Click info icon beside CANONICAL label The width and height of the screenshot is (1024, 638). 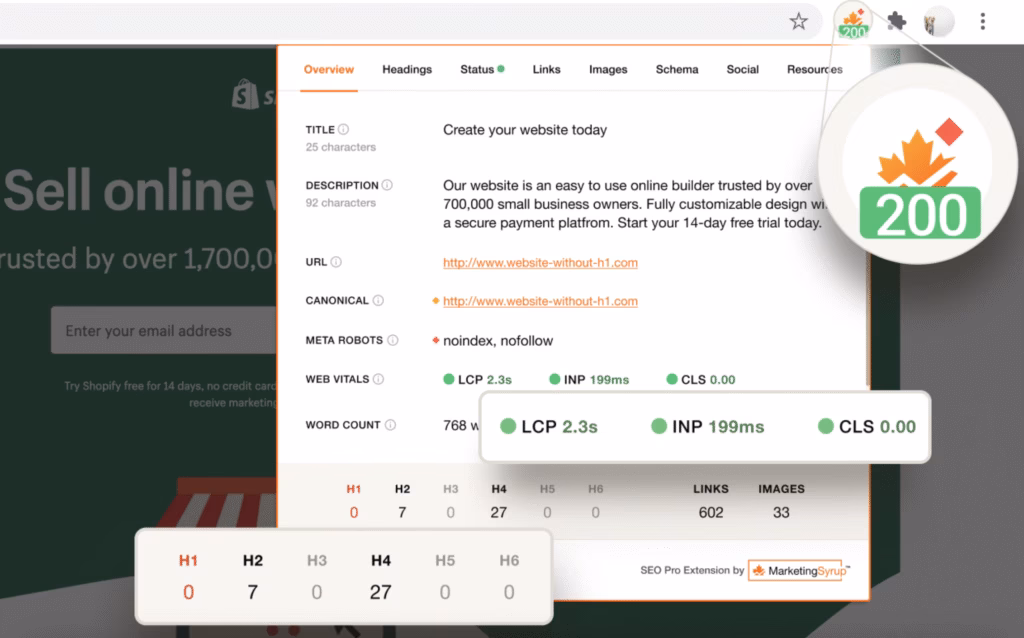click(x=378, y=300)
